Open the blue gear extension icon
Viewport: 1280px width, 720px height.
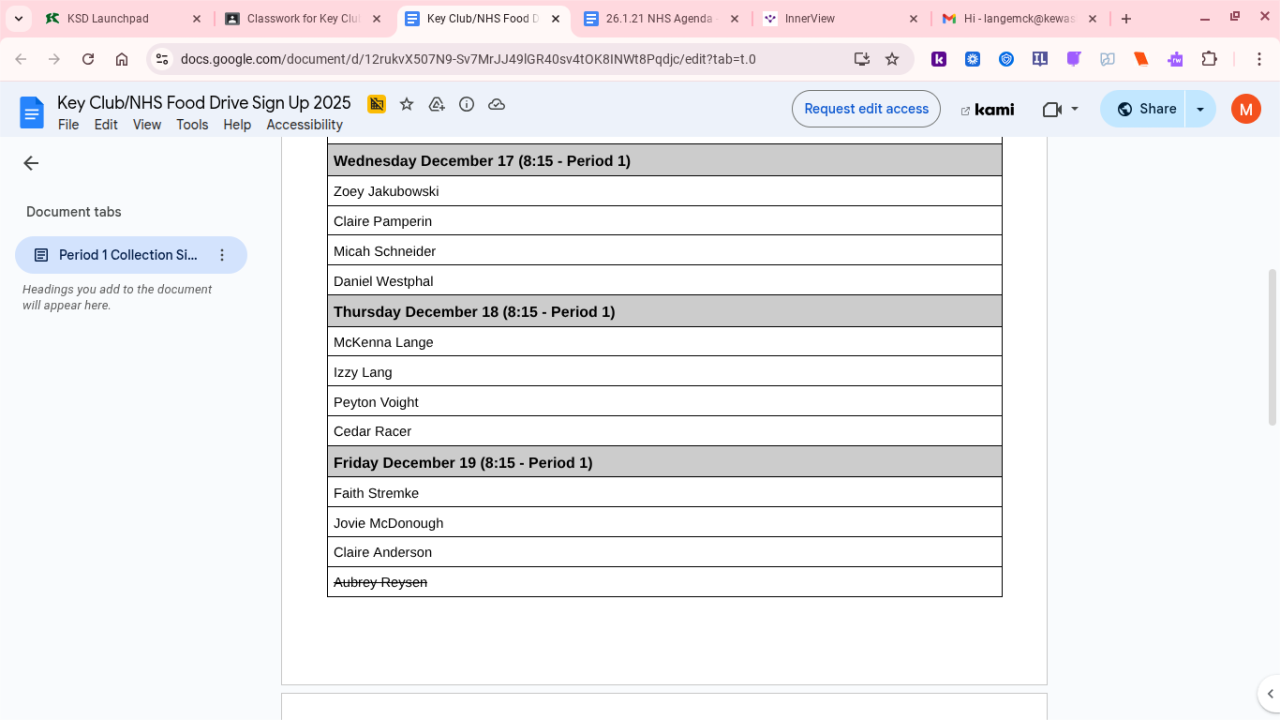pyautogui.click(x=973, y=59)
